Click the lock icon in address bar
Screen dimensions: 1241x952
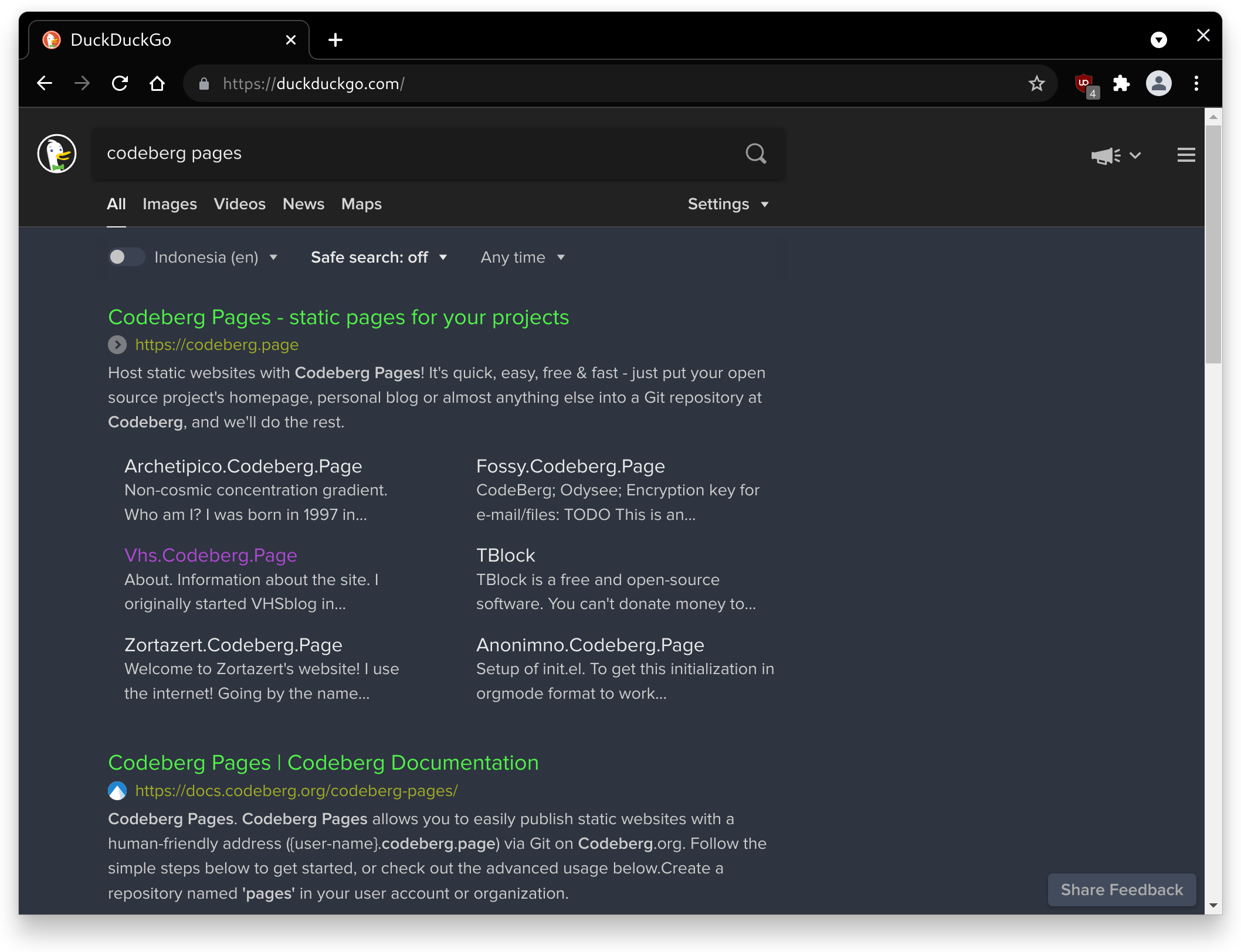click(x=204, y=84)
